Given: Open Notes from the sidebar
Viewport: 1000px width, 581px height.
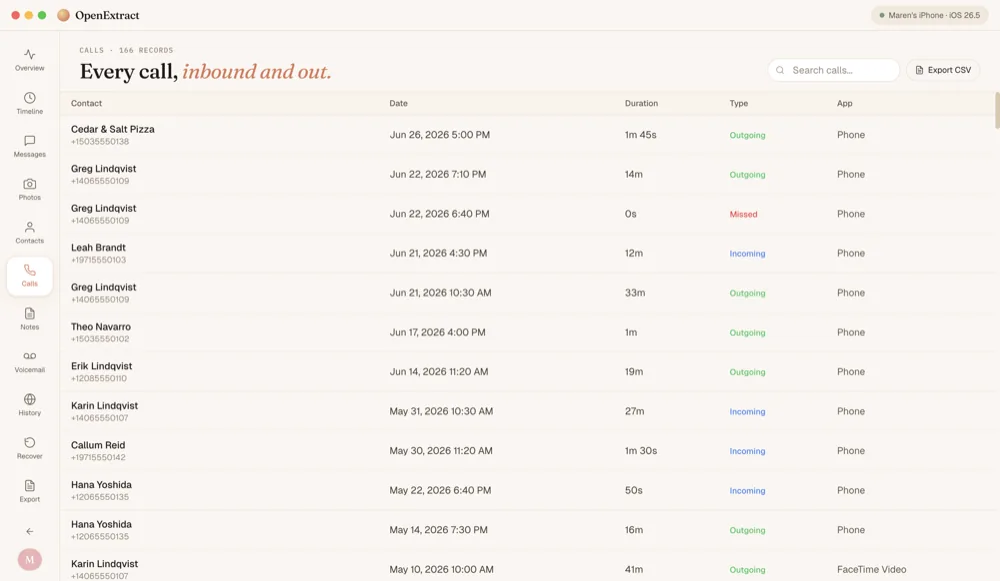Looking at the screenshot, I should click(x=29, y=319).
